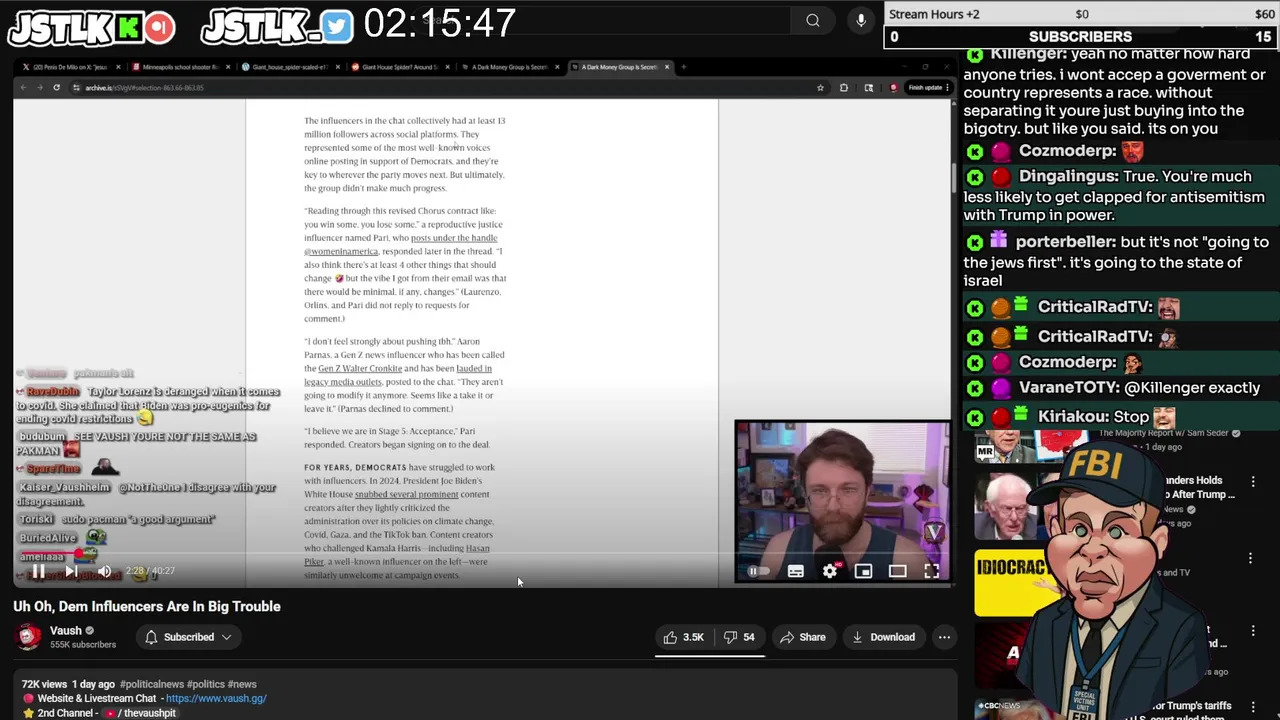Open the Vaush channel name link
Screen dimensions: 1280x720
66,631
